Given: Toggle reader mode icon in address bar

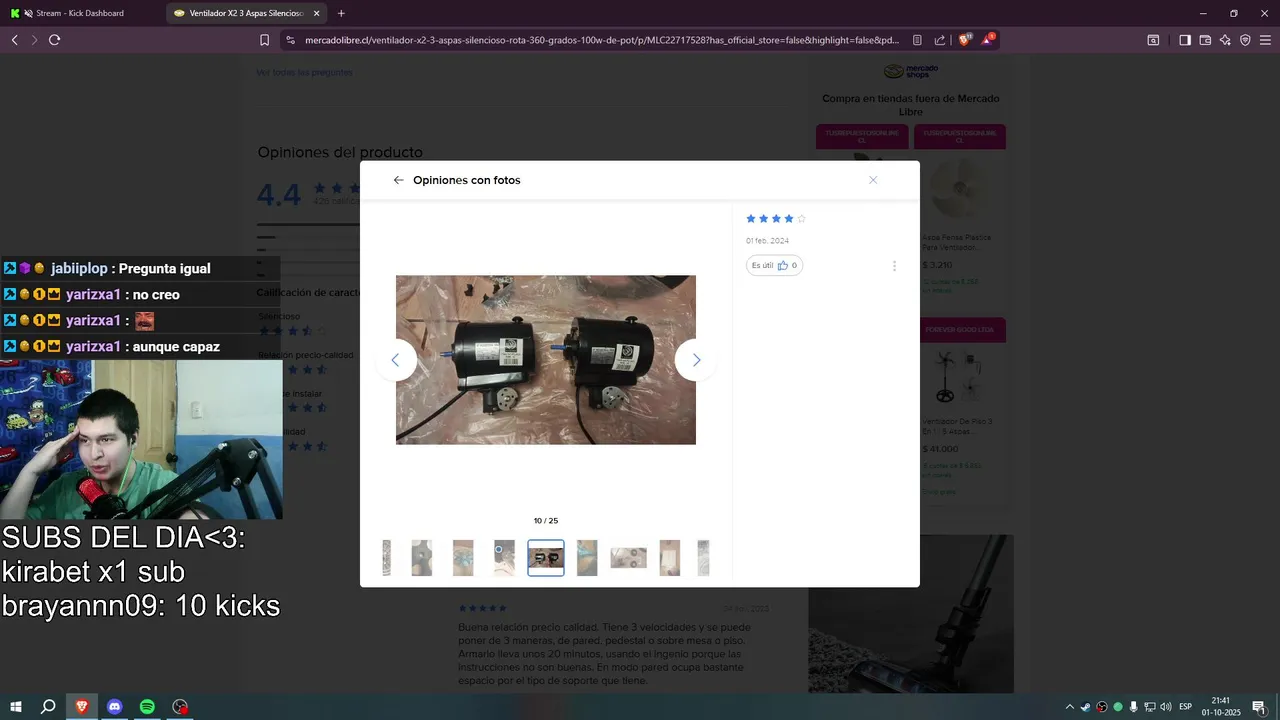Looking at the screenshot, I should [917, 40].
